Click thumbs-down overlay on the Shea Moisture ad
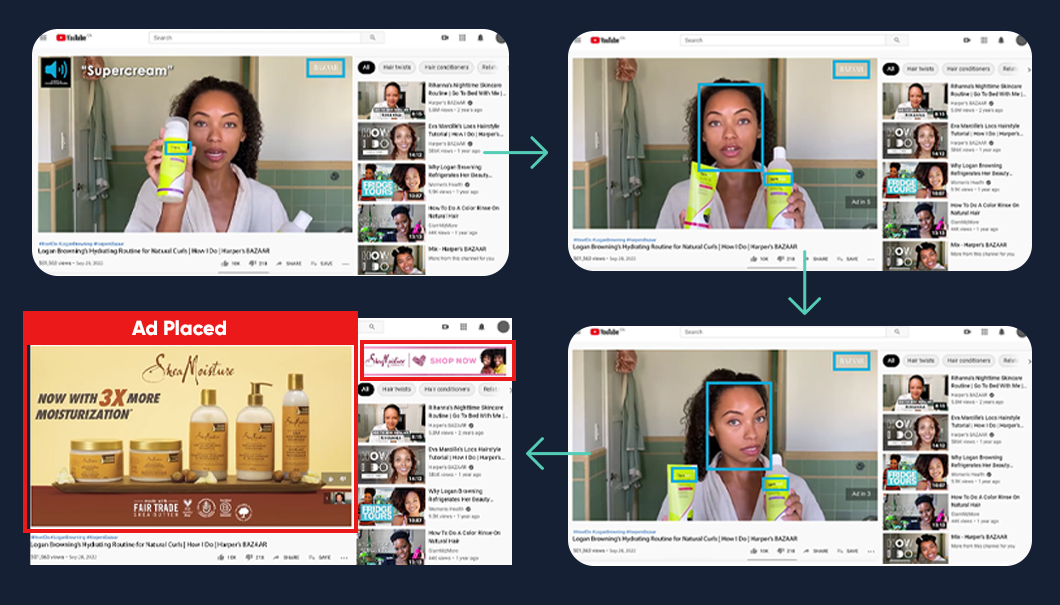 [343, 479]
